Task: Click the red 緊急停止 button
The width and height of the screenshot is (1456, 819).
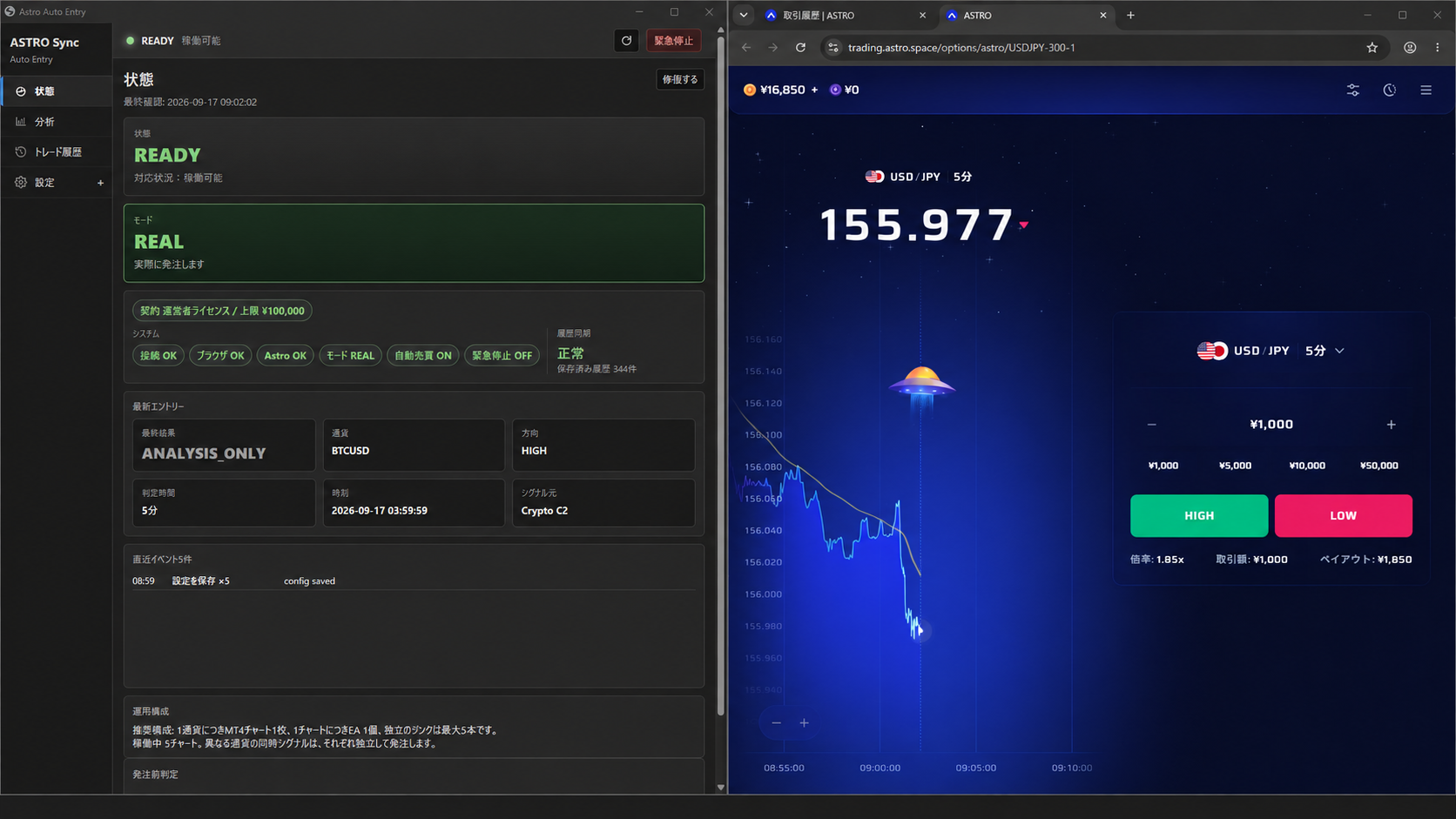Action: point(673,41)
